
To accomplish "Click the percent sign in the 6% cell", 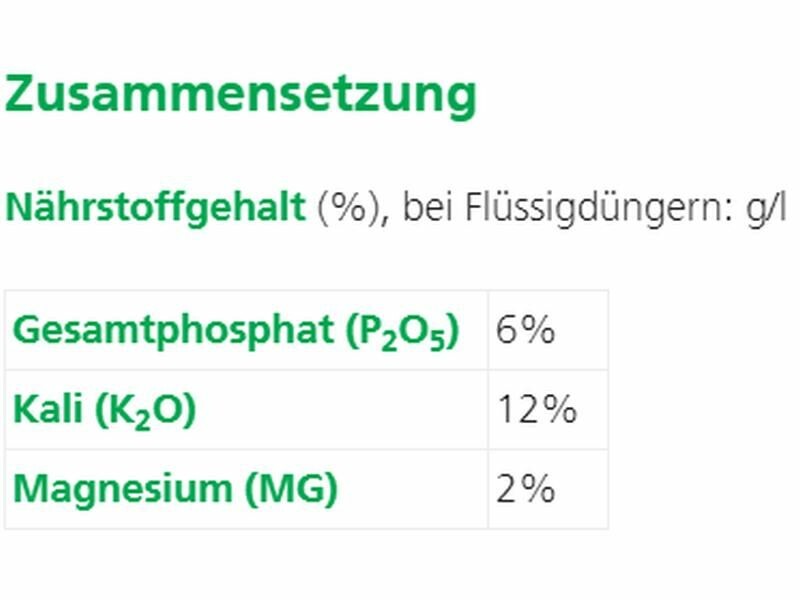I will 538,330.
